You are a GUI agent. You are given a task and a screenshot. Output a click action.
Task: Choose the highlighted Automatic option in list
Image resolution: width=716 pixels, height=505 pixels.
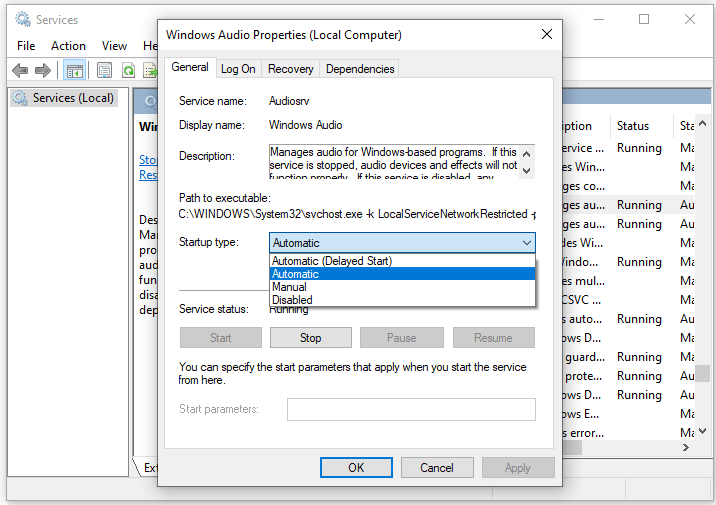402,274
